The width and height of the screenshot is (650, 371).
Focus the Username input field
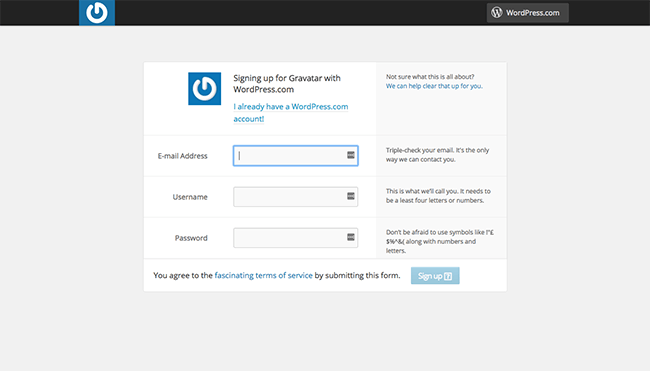pyautogui.click(x=296, y=196)
